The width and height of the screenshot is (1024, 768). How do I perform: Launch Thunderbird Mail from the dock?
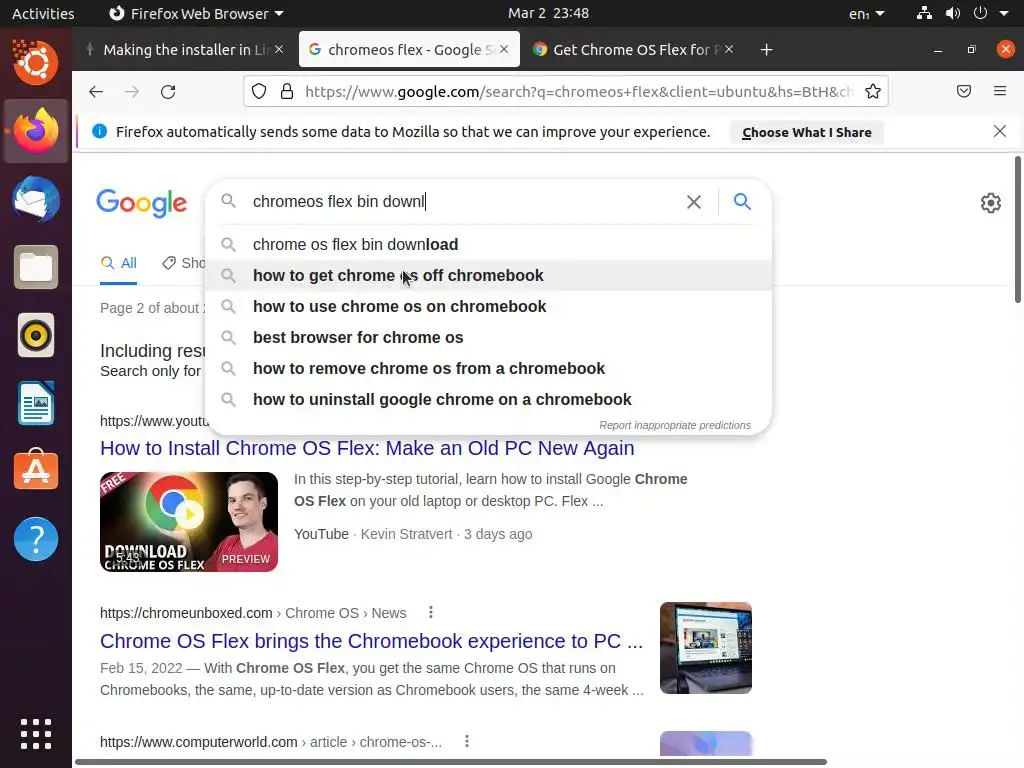(36, 199)
